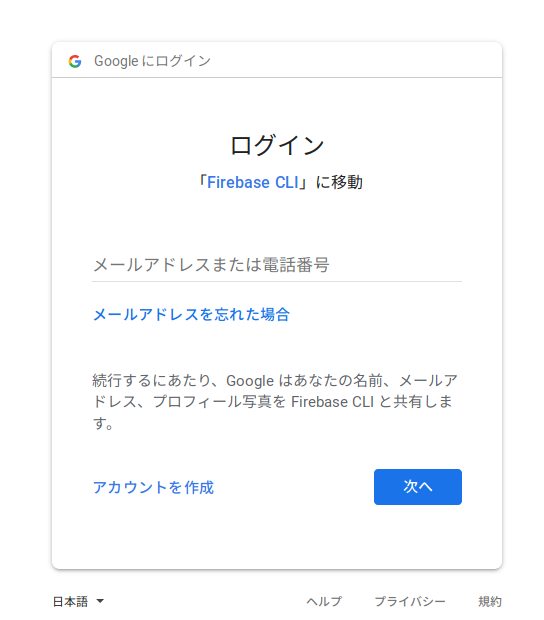Click the underline beneath the email field

pyautogui.click(x=277, y=282)
